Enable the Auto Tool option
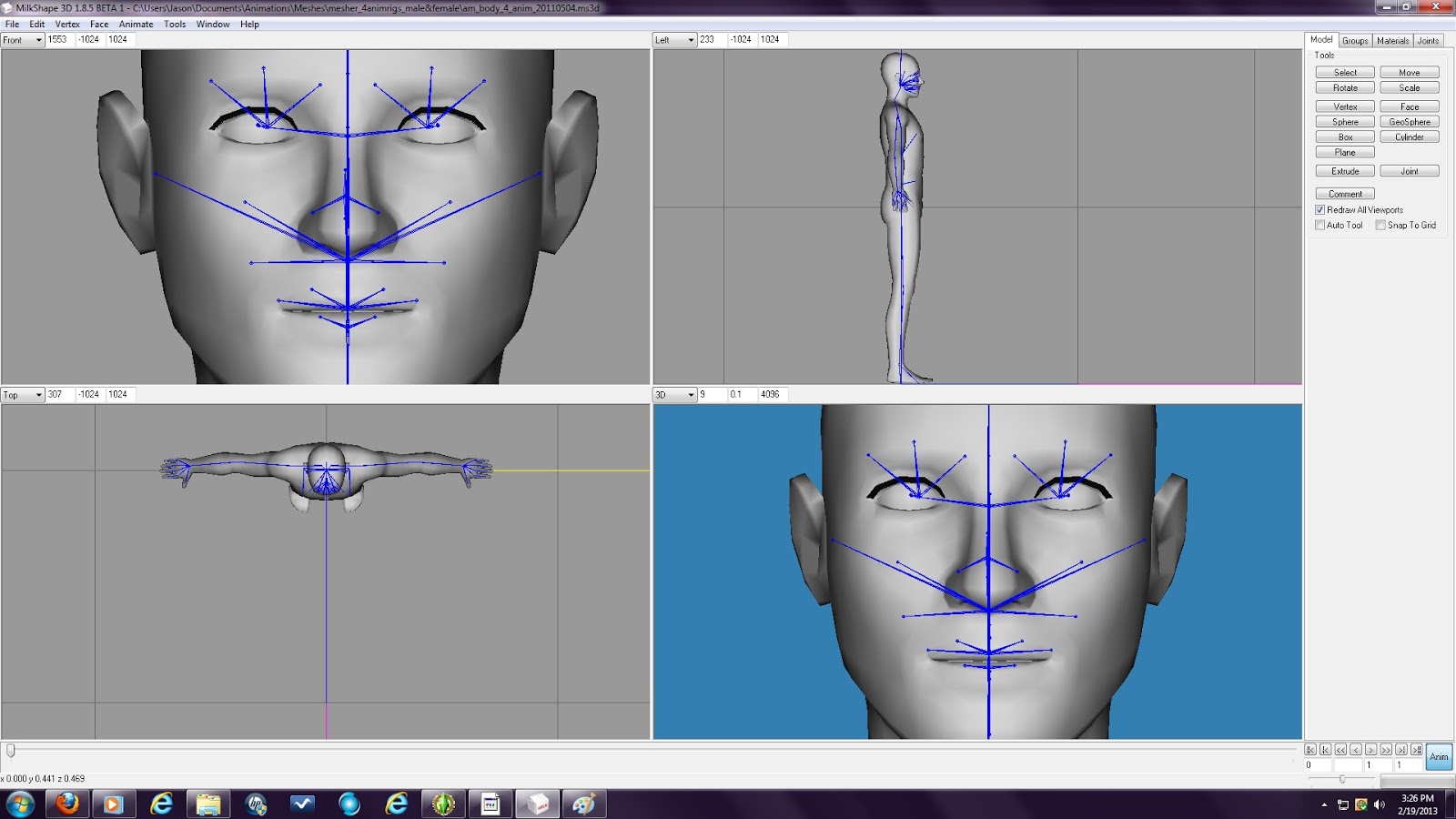The width and height of the screenshot is (1456, 819). [x=1320, y=225]
